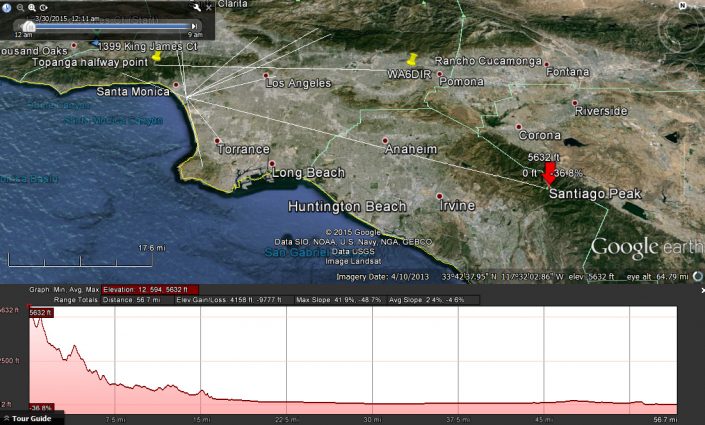Image resolution: width=705 pixels, height=425 pixels.
Task: Click the Corona city marker dot
Action: click(x=518, y=127)
